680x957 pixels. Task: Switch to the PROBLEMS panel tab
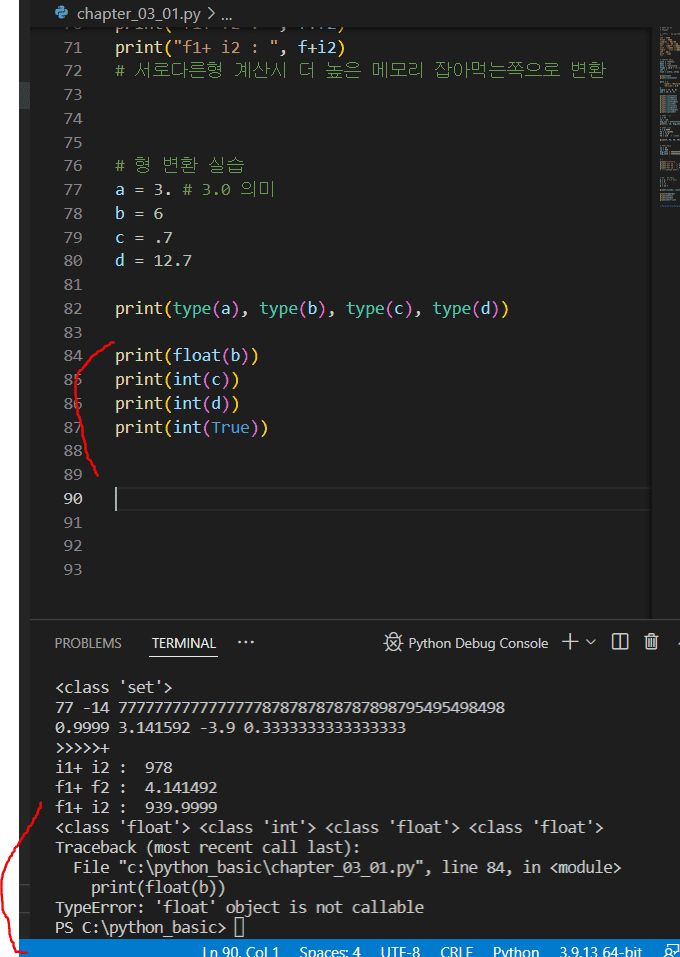pos(88,643)
